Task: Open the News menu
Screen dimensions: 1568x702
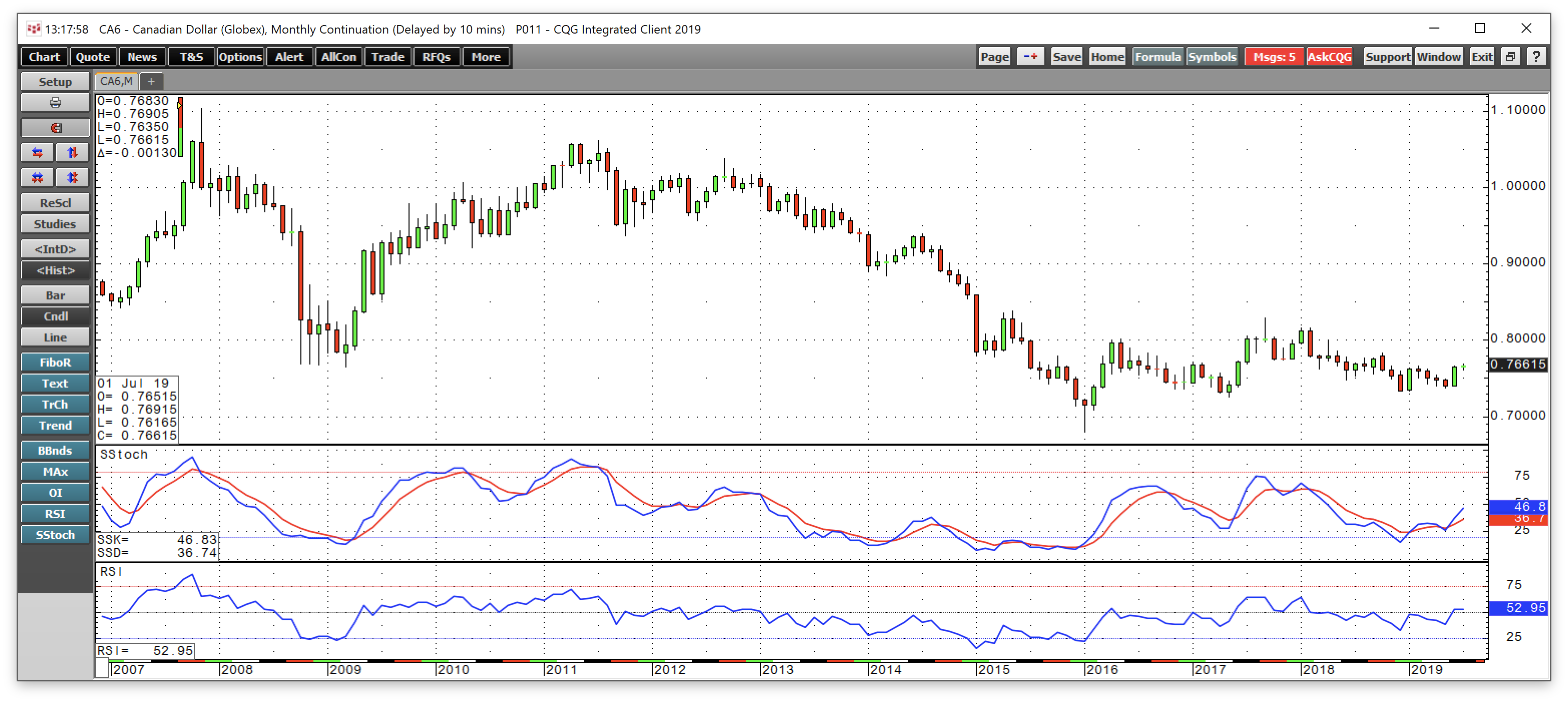Action: click(x=143, y=57)
